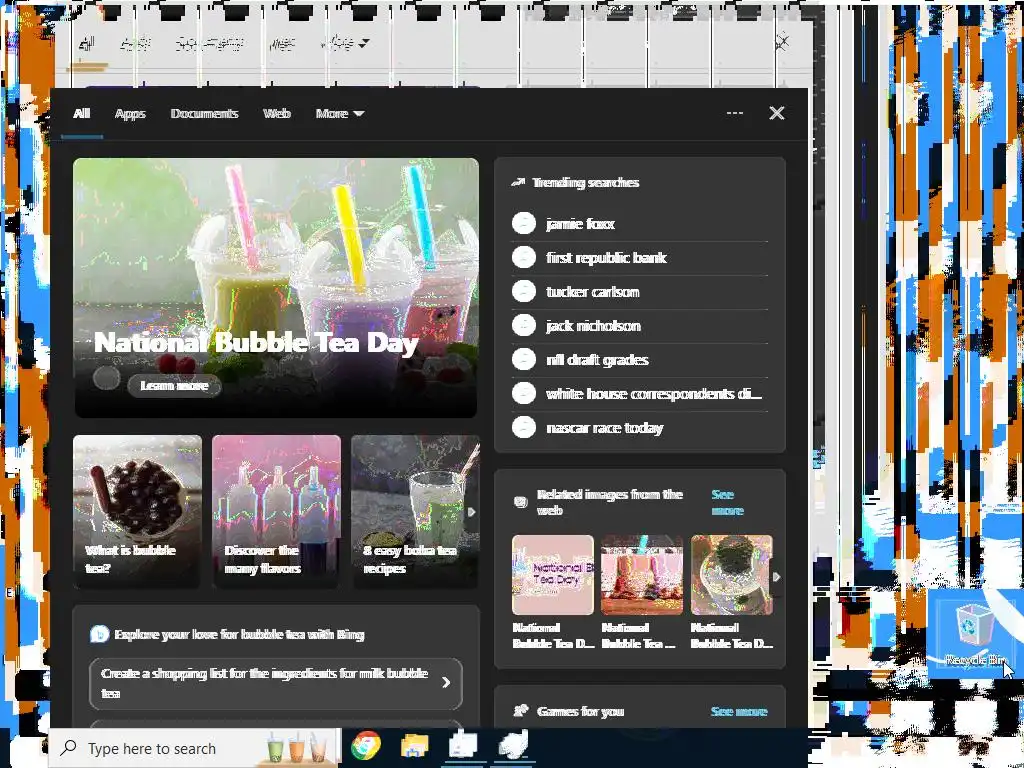Open third pinned taskbar app icon
1024x768 pixels.
coord(462,746)
